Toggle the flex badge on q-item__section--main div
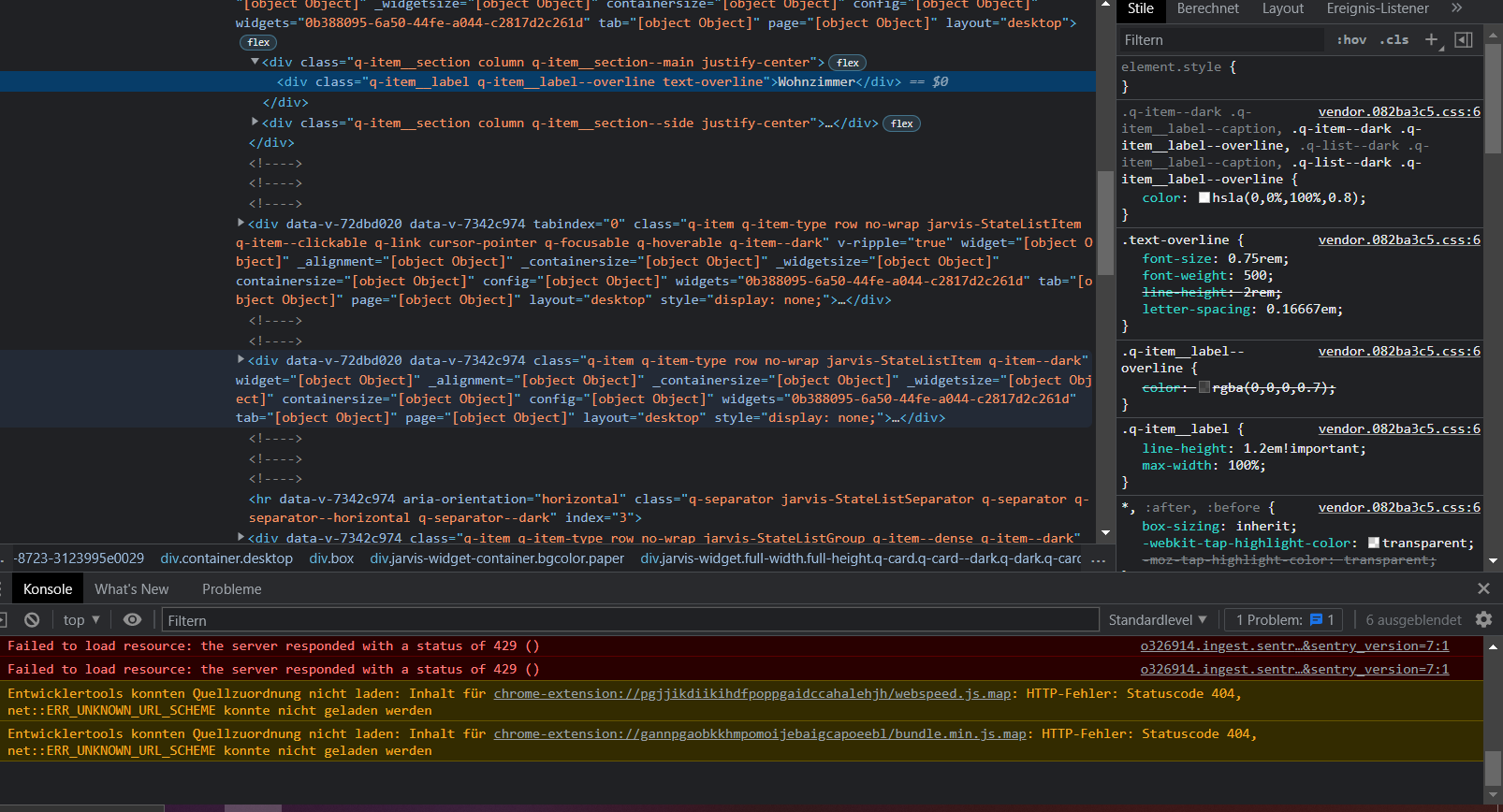The height and width of the screenshot is (812, 1503). [x=848, y=63]
